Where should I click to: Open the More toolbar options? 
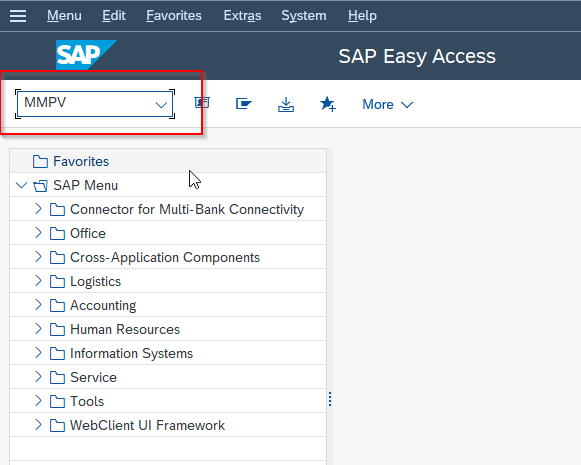tap(388, 104)
